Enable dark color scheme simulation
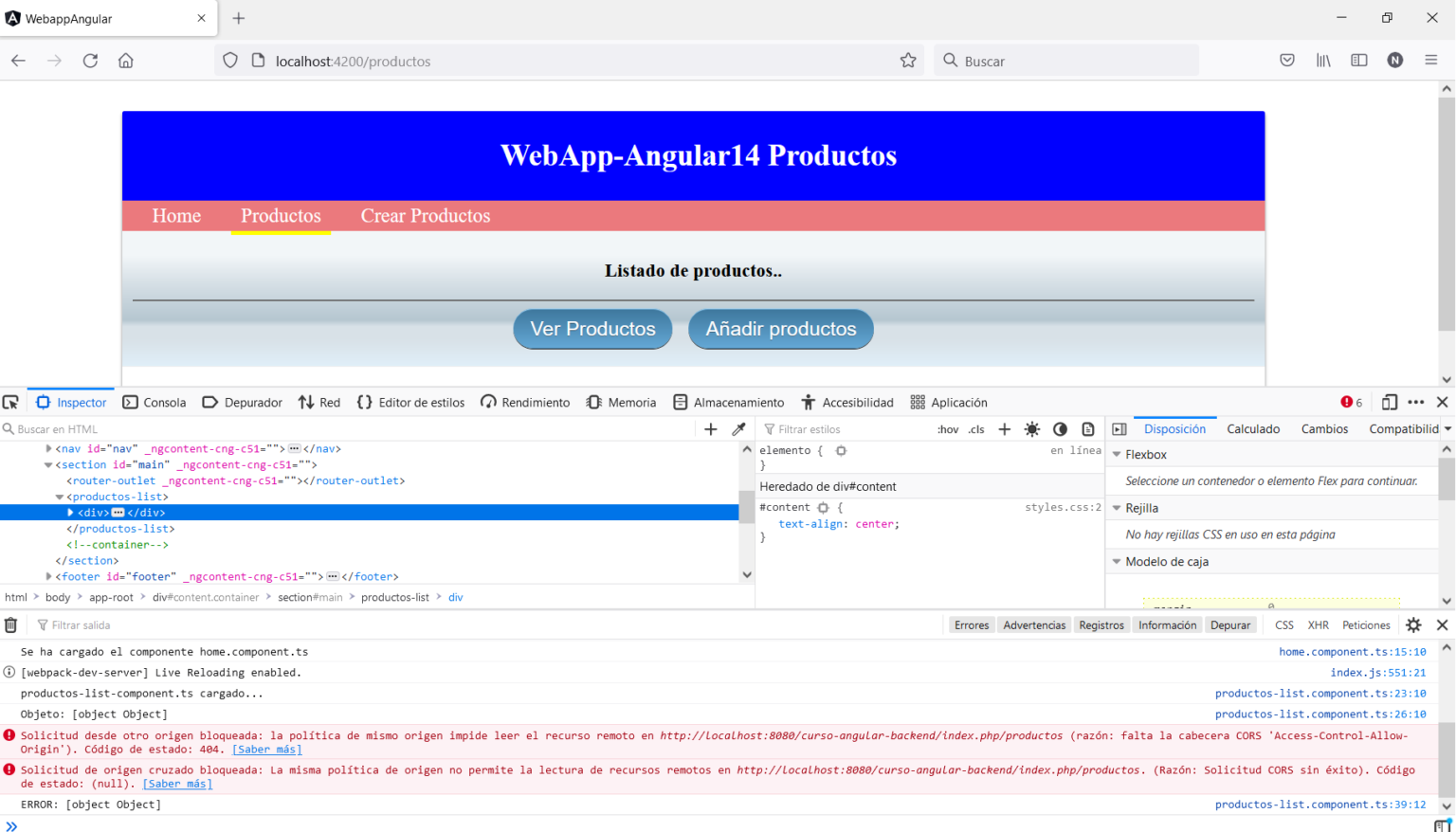The image size is (1456, 832). tap(1060, 428)
